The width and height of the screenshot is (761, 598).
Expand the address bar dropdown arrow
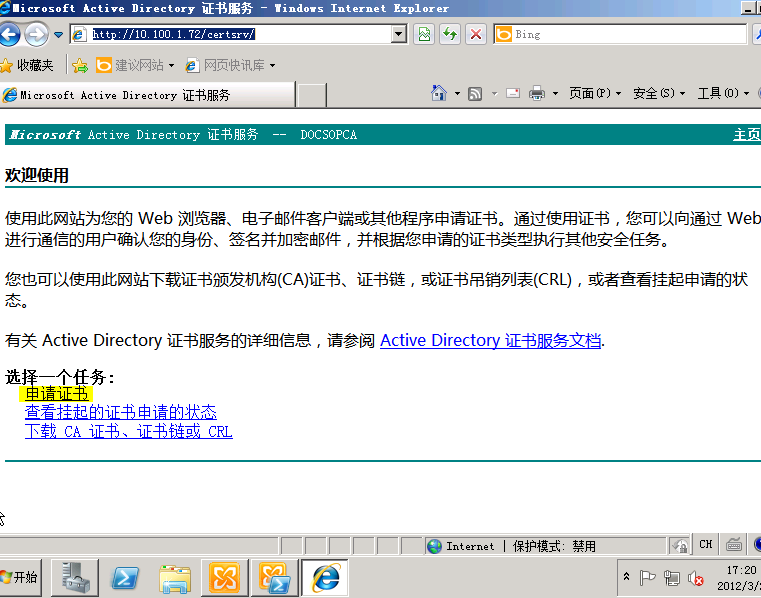point(399,34)
